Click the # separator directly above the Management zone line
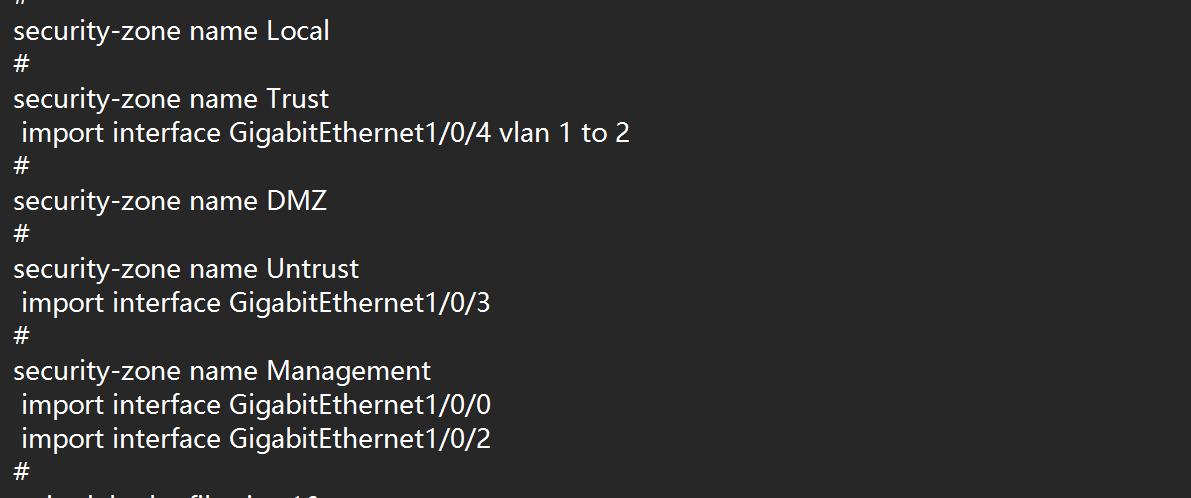1191x498 pixels. click(x=21, y=337)
